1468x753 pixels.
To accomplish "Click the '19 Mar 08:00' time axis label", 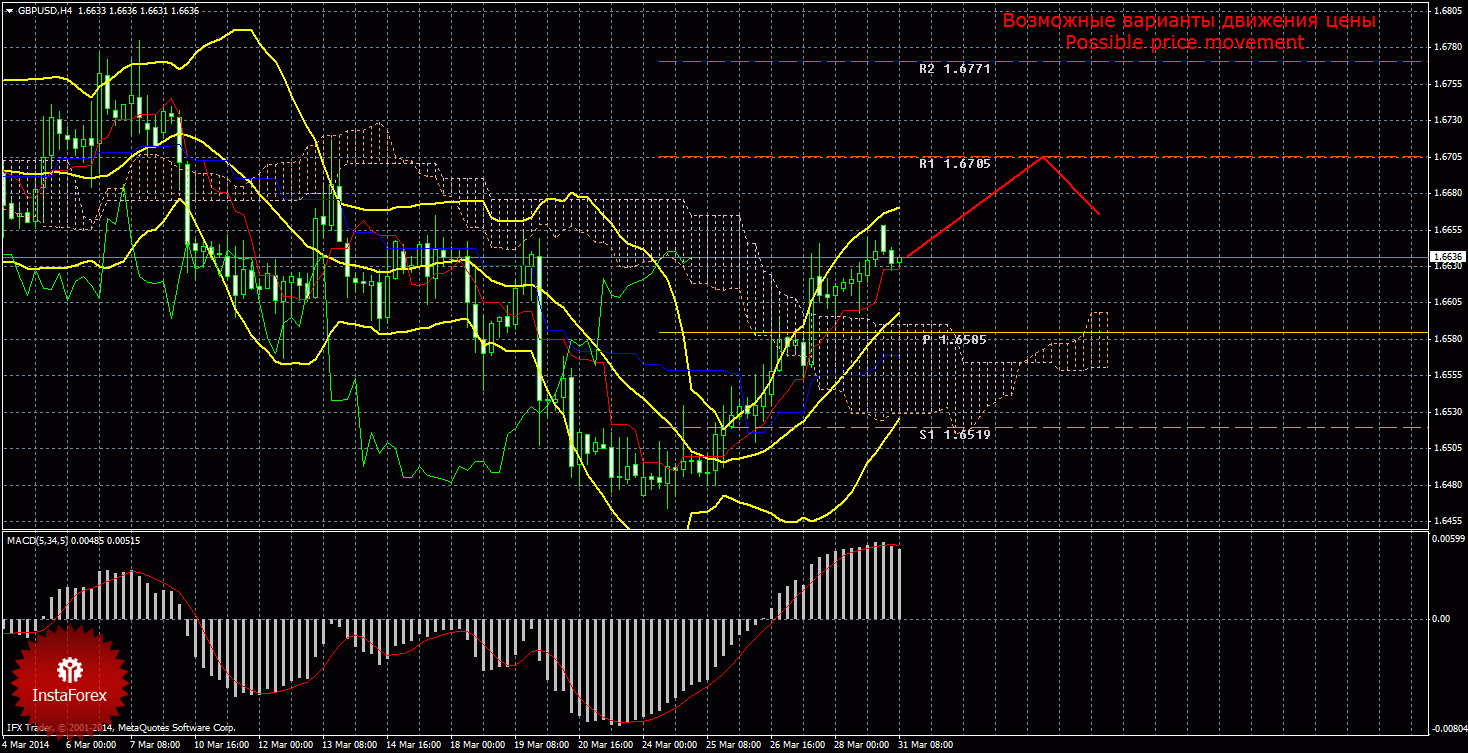I will click(540, 745).
